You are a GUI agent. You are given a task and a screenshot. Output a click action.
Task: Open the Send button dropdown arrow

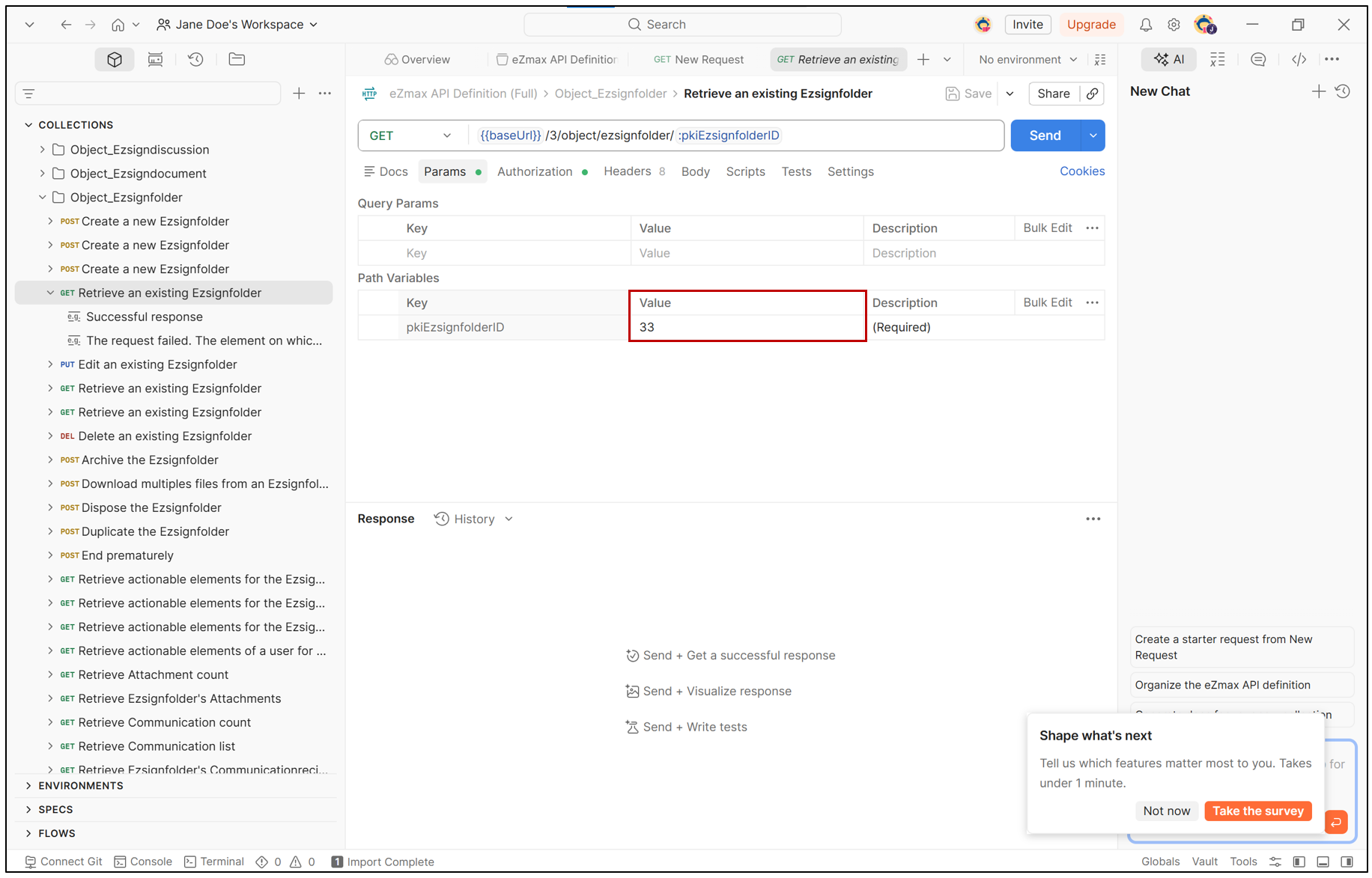point(1093,135)
